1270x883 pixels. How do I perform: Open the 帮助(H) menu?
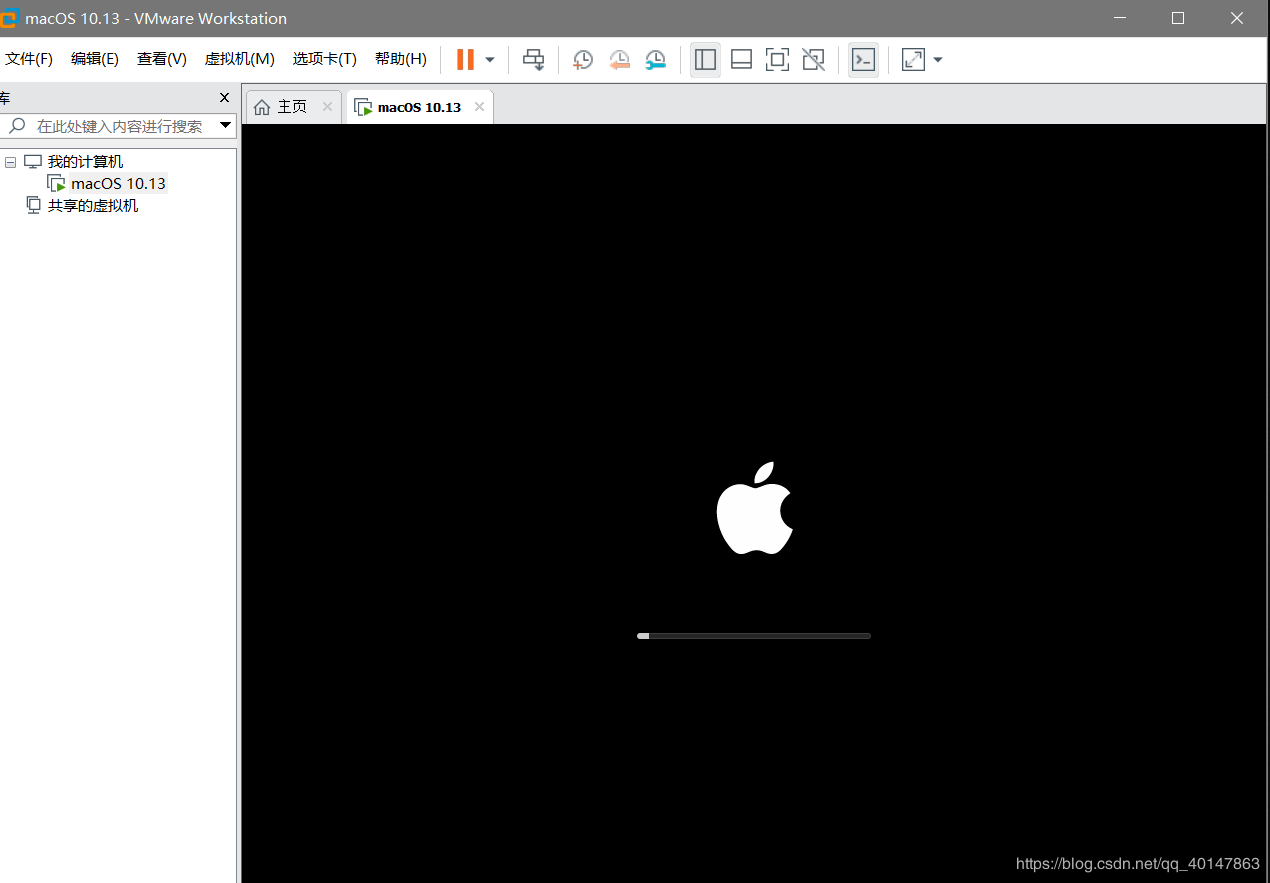(400, 59)
